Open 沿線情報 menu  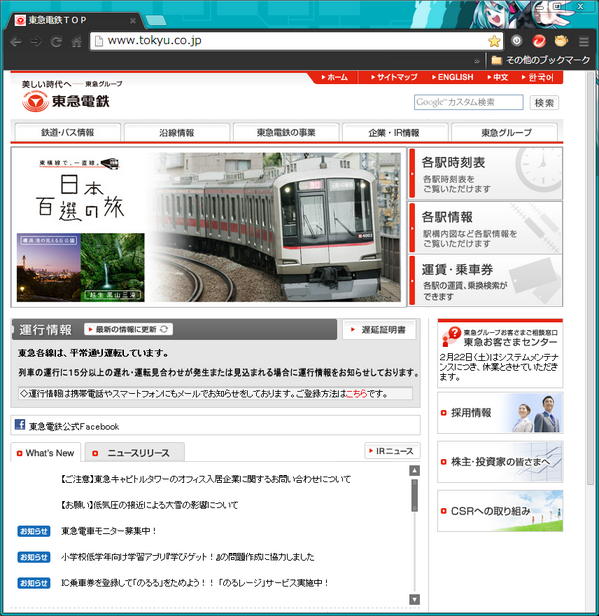[177, 132]
